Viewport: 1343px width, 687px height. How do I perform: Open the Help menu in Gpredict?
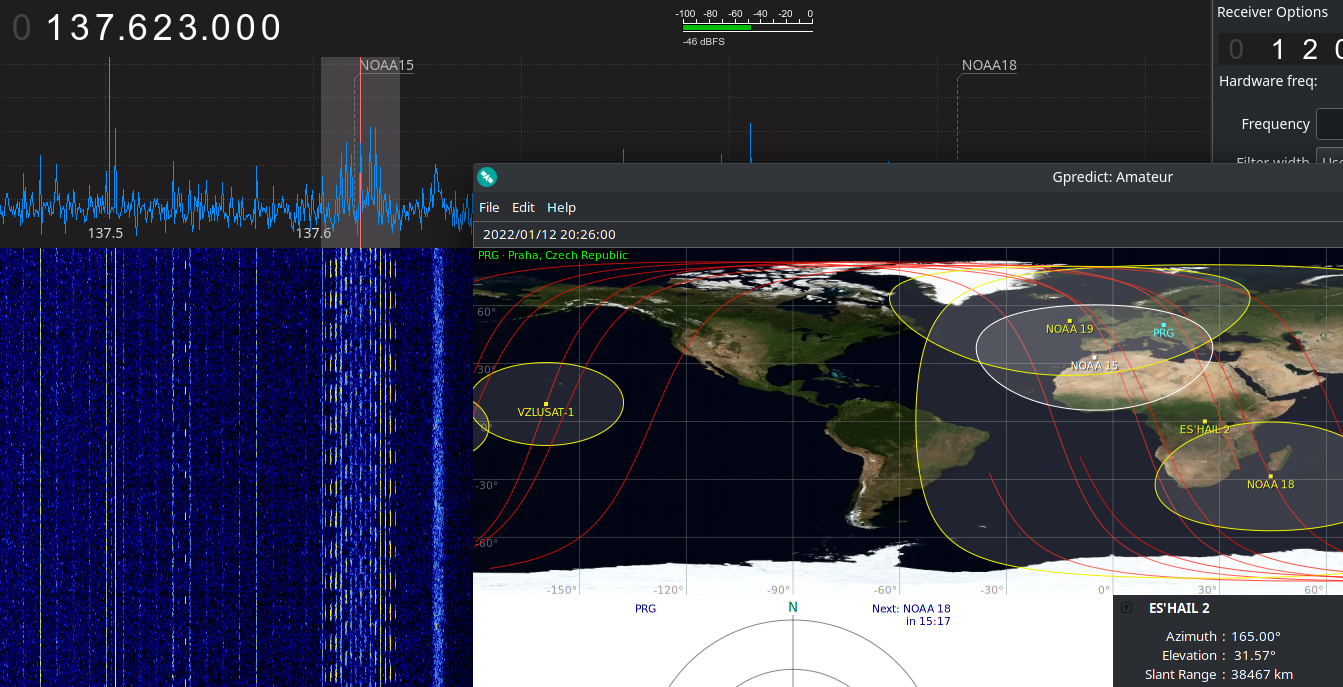point(561,207)
